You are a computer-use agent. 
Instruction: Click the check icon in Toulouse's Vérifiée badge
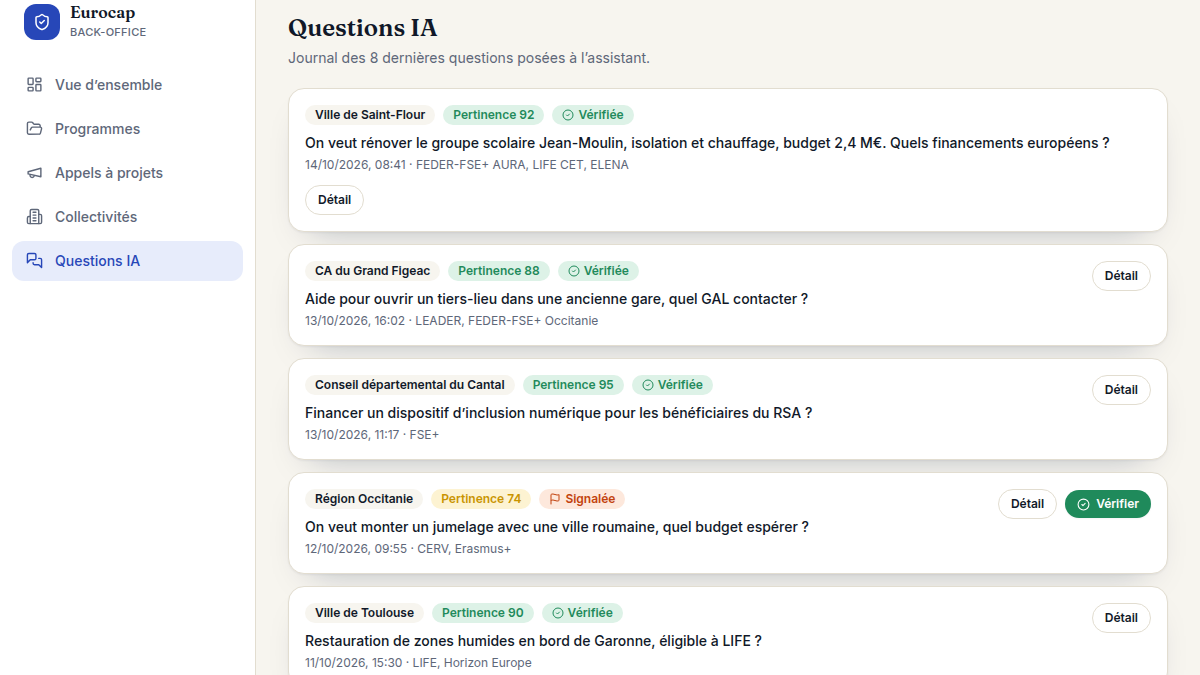557,613
